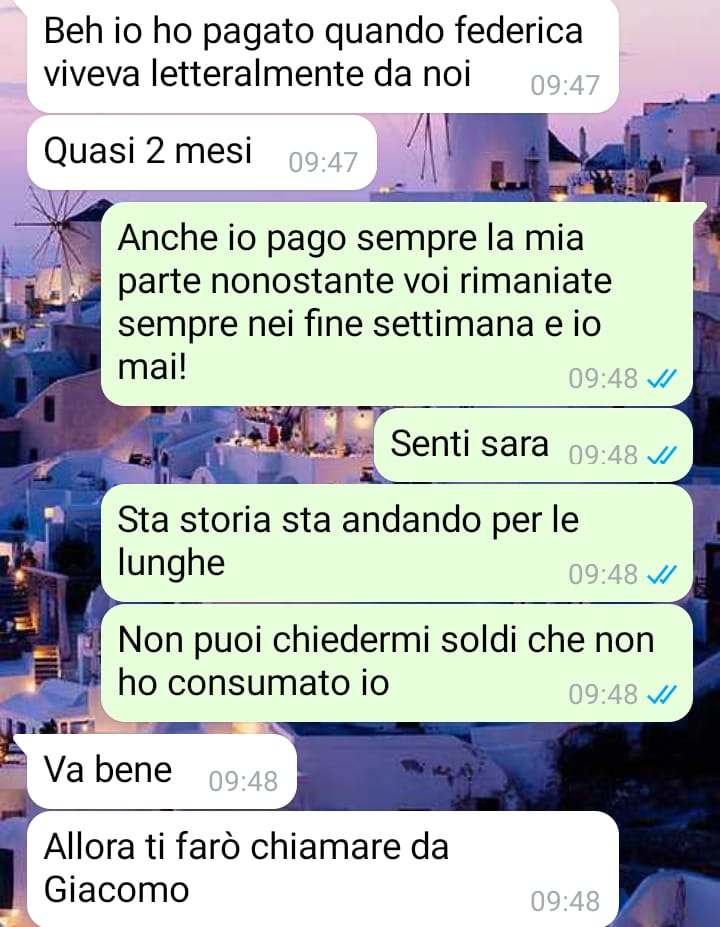
Task: Tap the message 'Beh io ho pagato quando federica'
Action: coord(323,54)
